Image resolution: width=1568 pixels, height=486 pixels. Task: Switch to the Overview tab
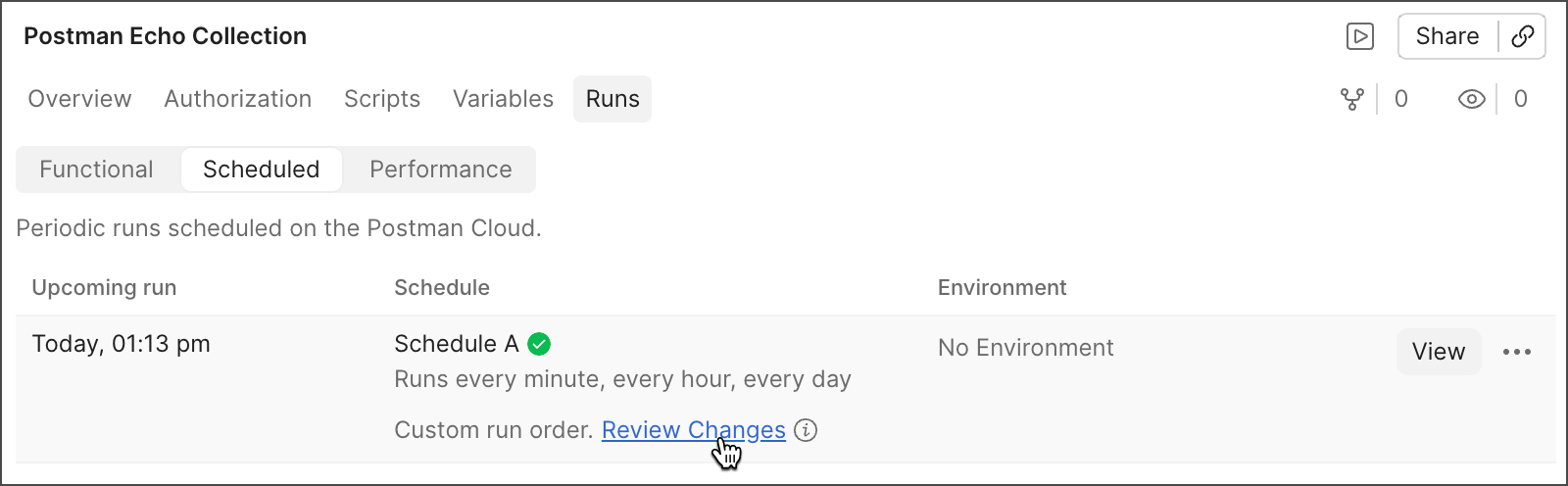79,99
